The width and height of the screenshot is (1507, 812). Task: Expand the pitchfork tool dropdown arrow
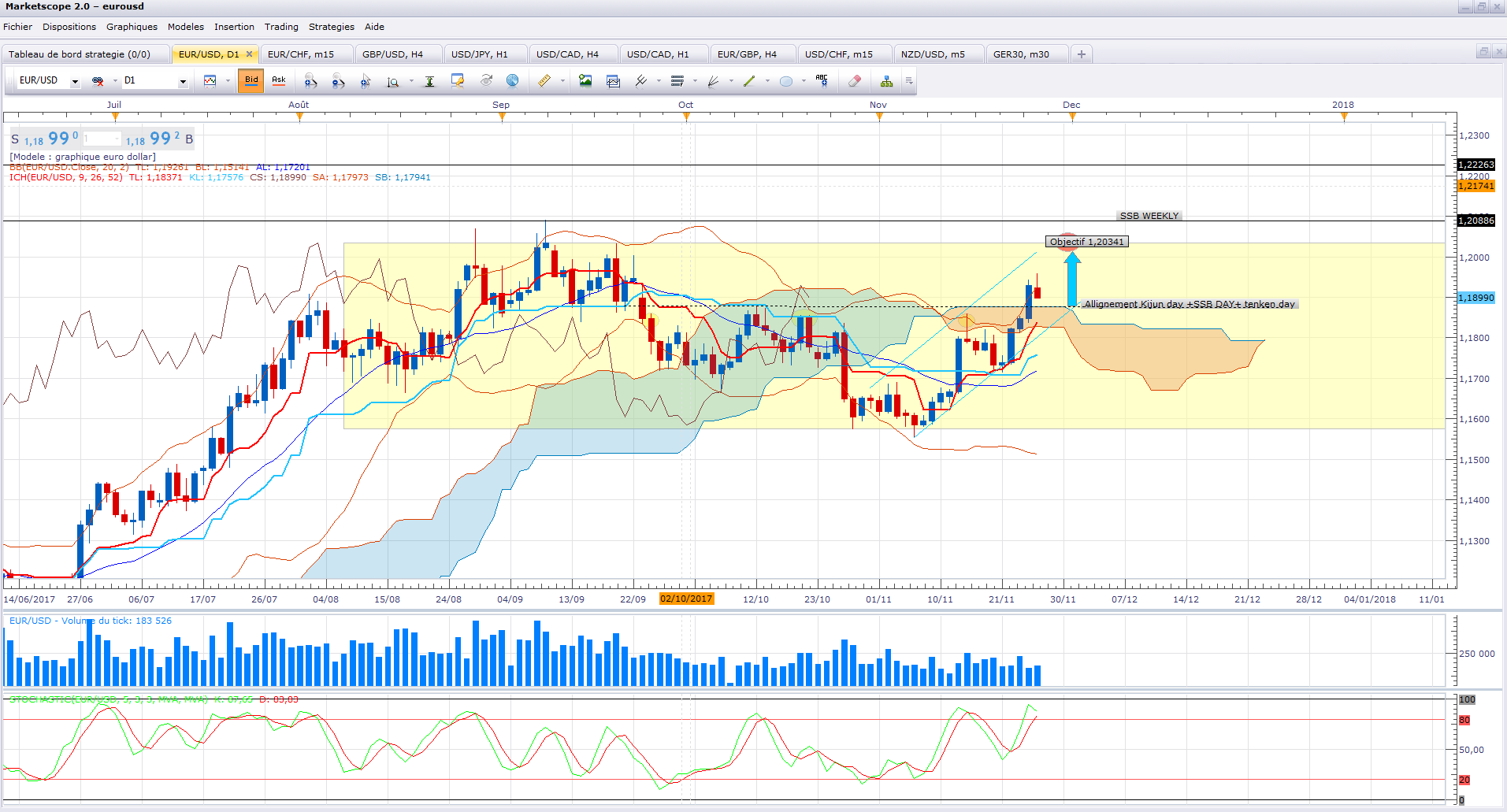click(x=659, y=80)
